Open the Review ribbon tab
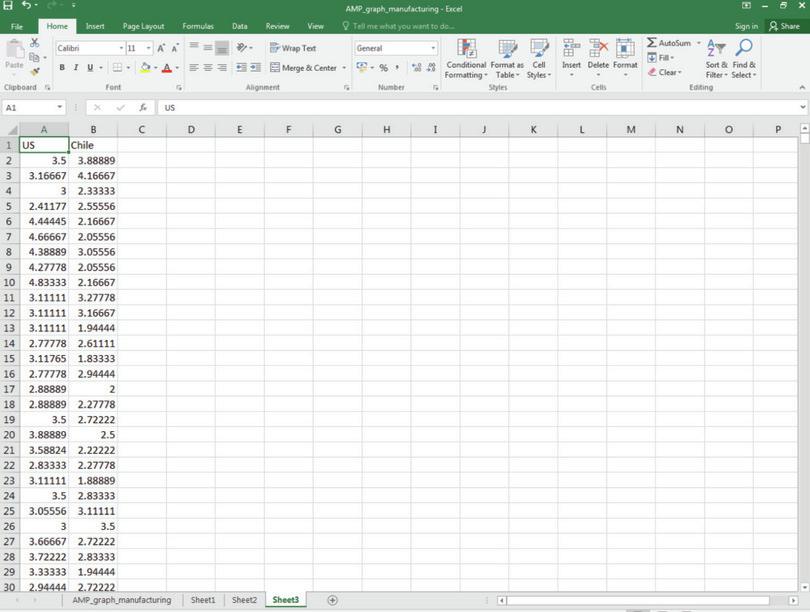810x612 pixels. tap(277, 26)
